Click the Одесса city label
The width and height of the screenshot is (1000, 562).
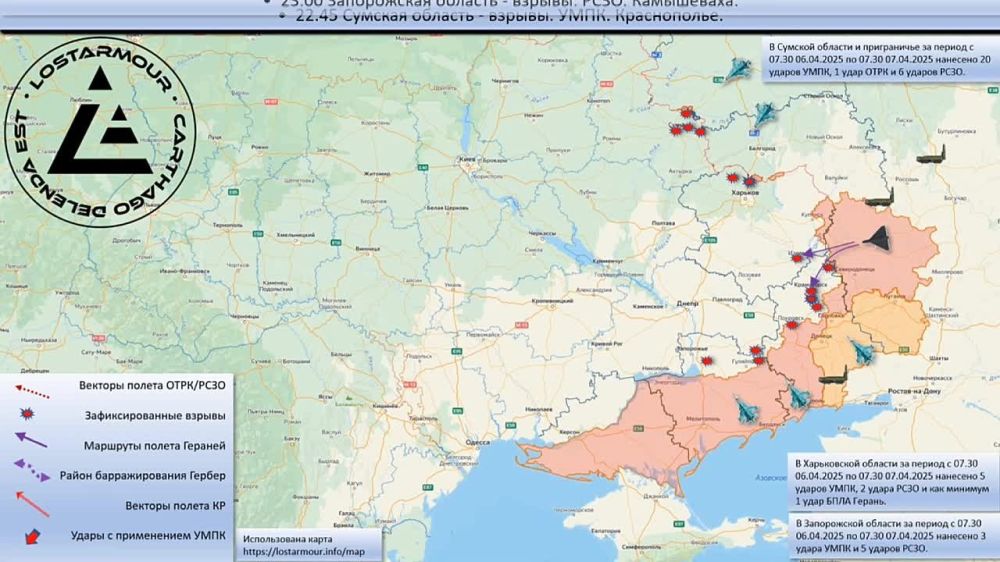point(477,442)
